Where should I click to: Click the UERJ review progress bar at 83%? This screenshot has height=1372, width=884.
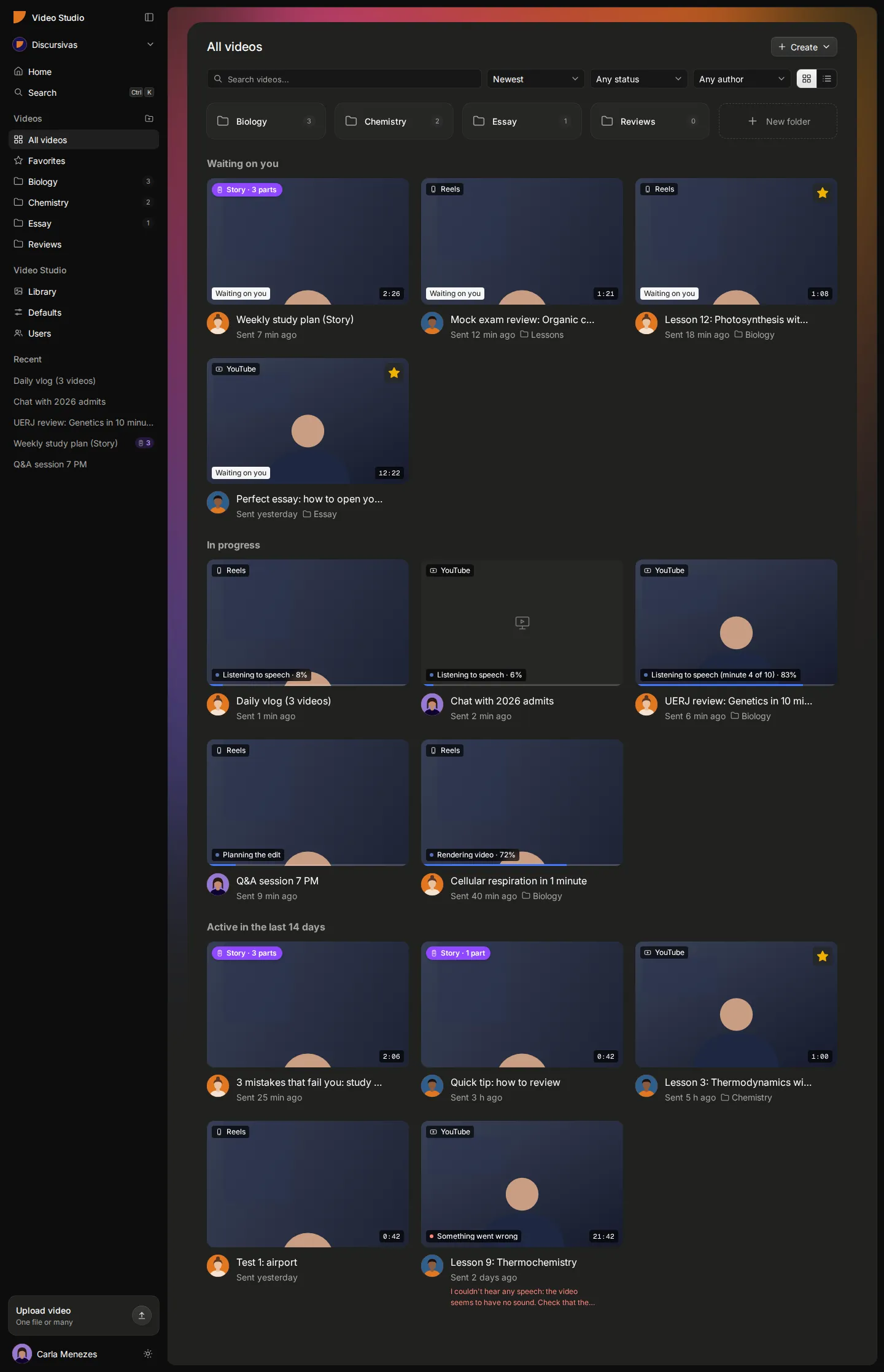[736, 684]
